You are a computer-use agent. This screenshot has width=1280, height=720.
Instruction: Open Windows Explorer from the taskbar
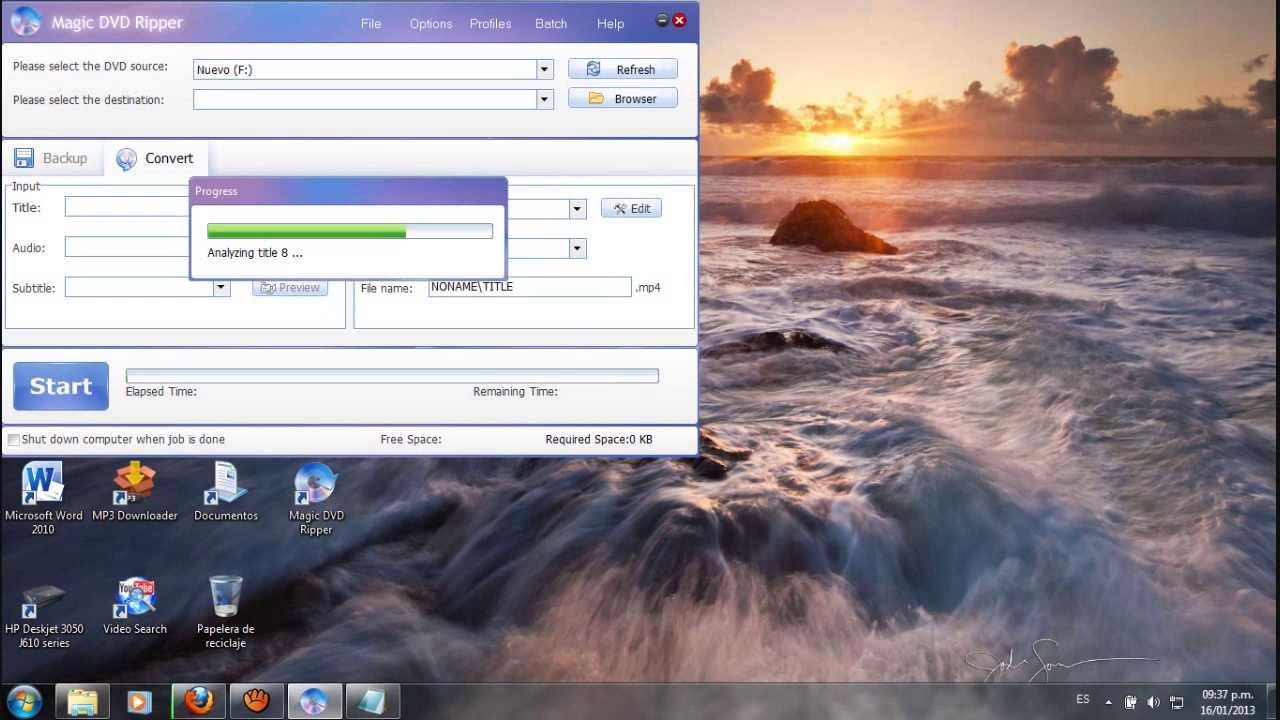(82, 702)
